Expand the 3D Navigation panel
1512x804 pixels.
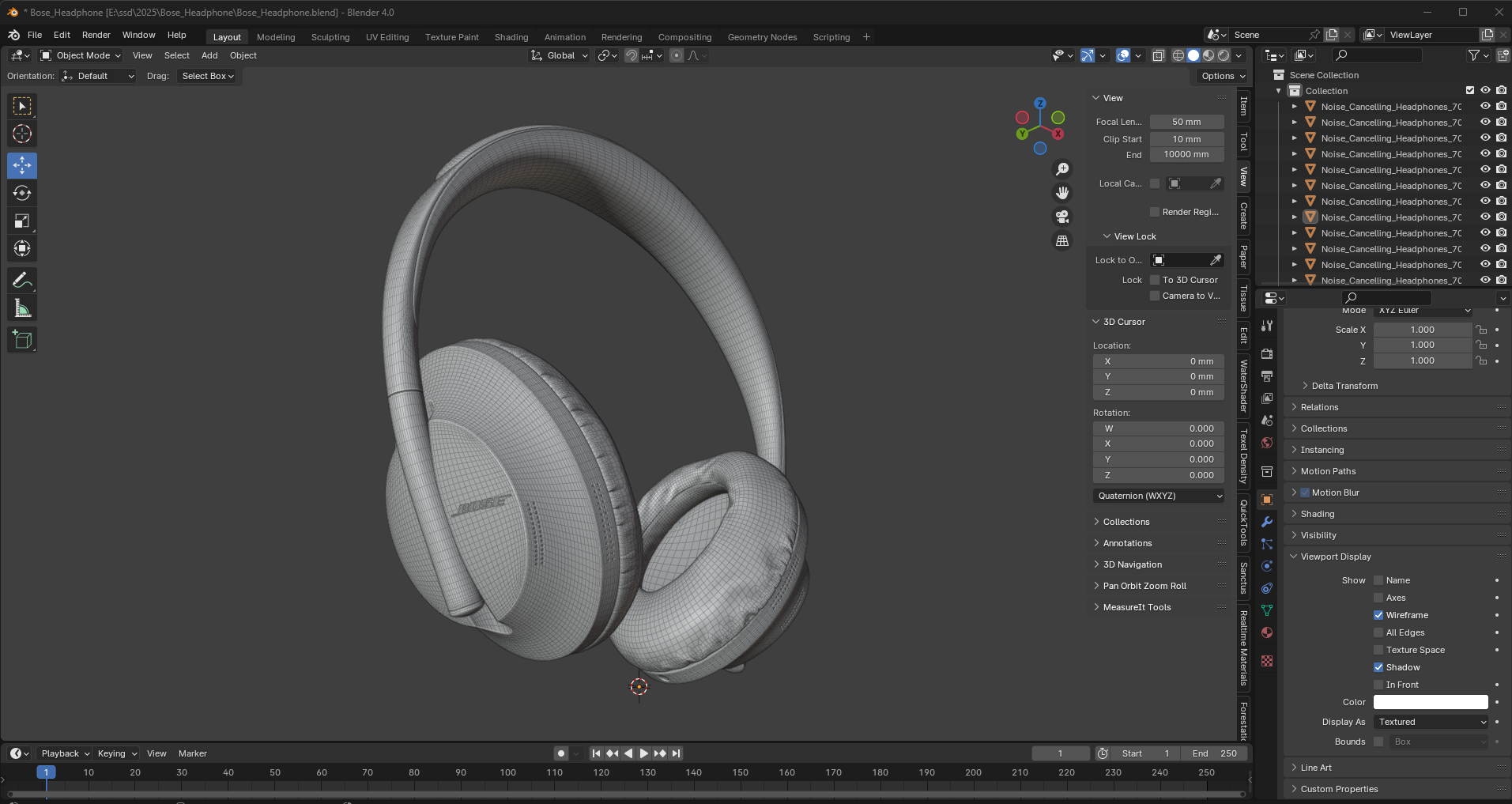(x=1132, y=564)
